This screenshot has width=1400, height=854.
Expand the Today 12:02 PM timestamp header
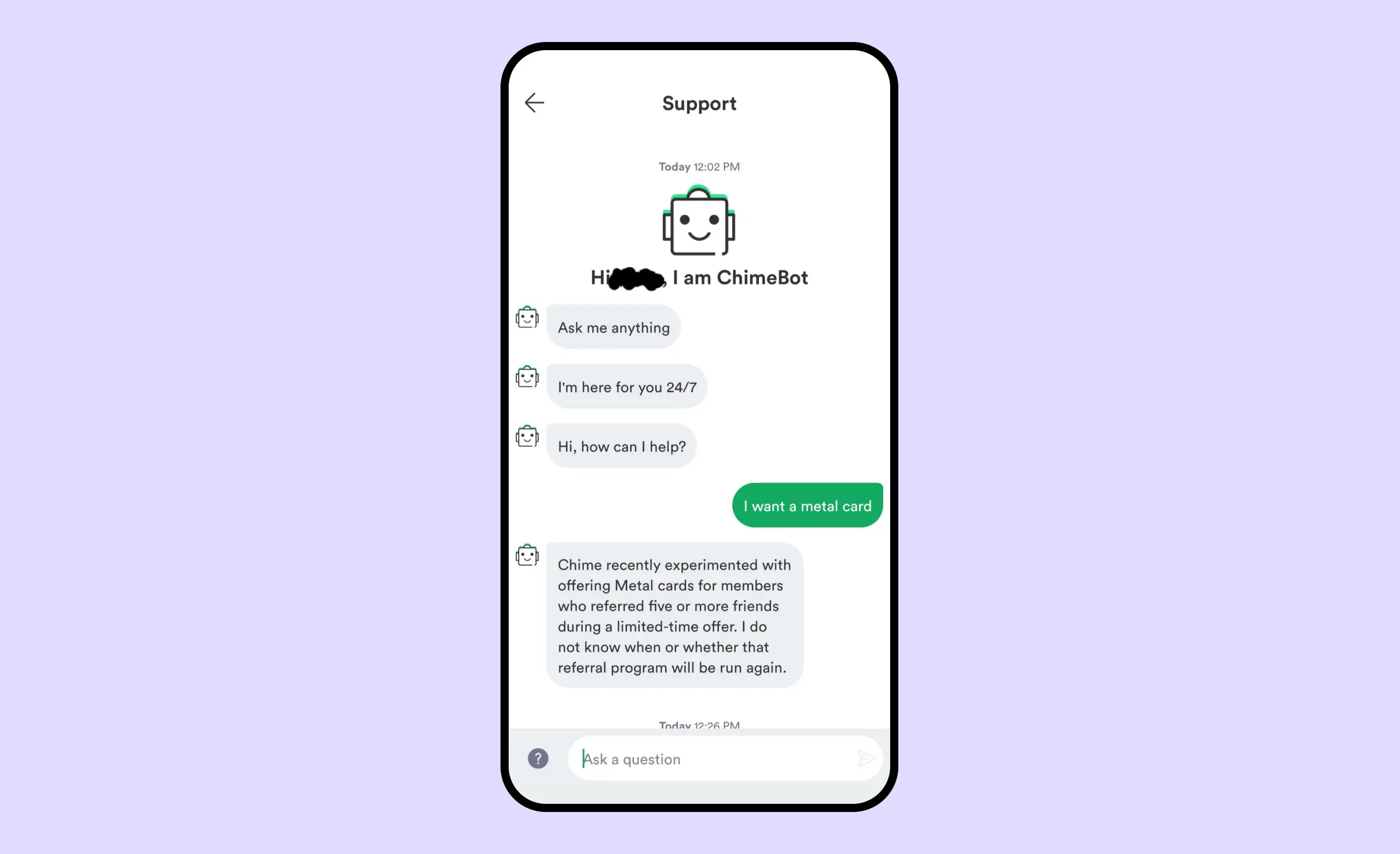click(x=699, y=166)
